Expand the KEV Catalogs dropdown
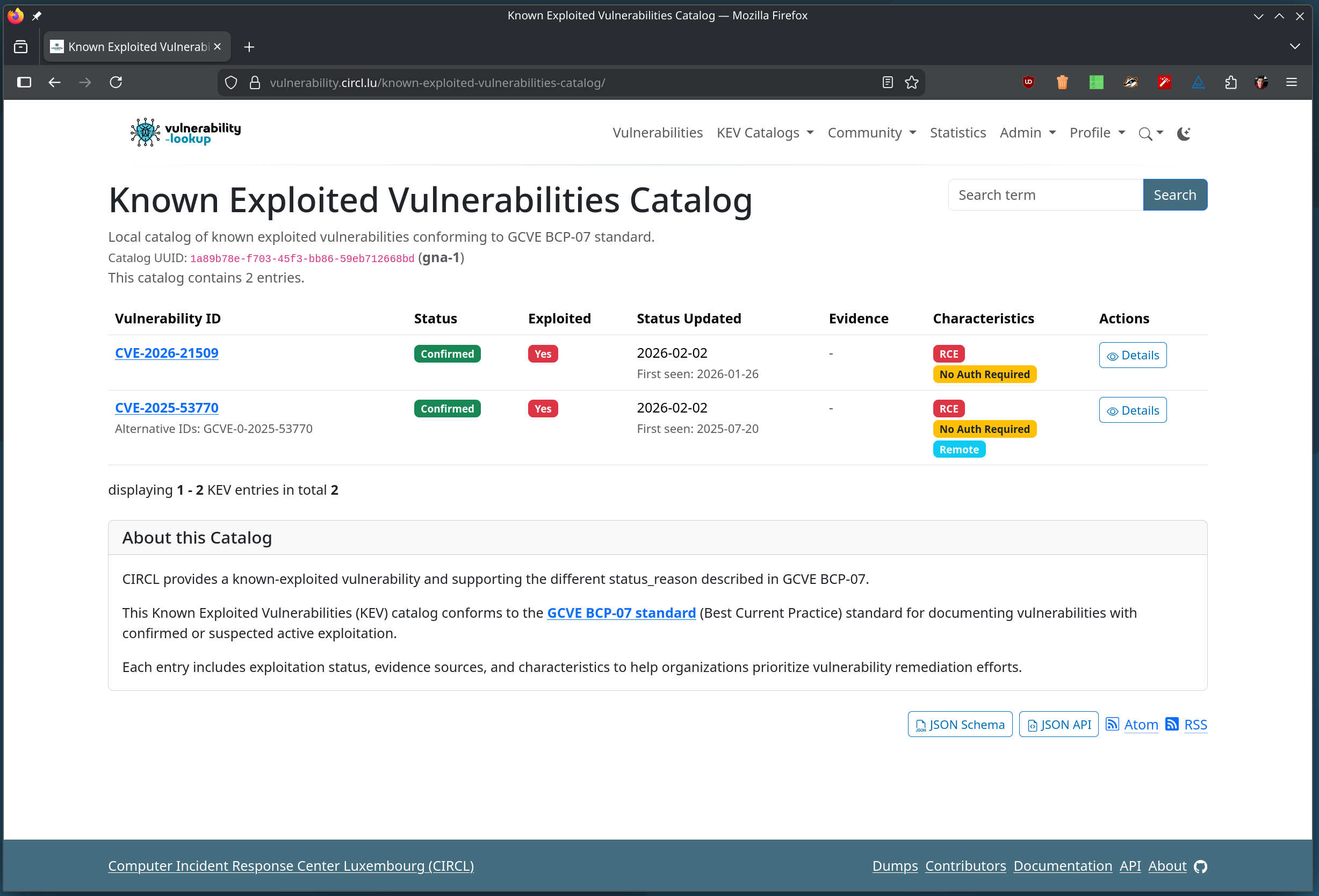 765,133
